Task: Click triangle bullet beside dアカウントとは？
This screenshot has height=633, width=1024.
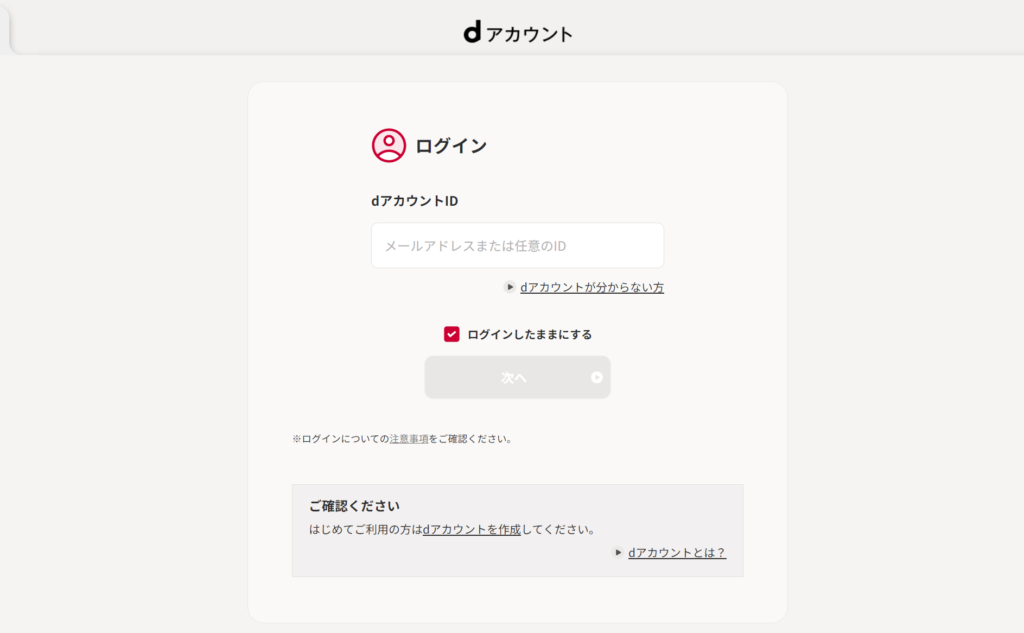Action: coord(618,552)
